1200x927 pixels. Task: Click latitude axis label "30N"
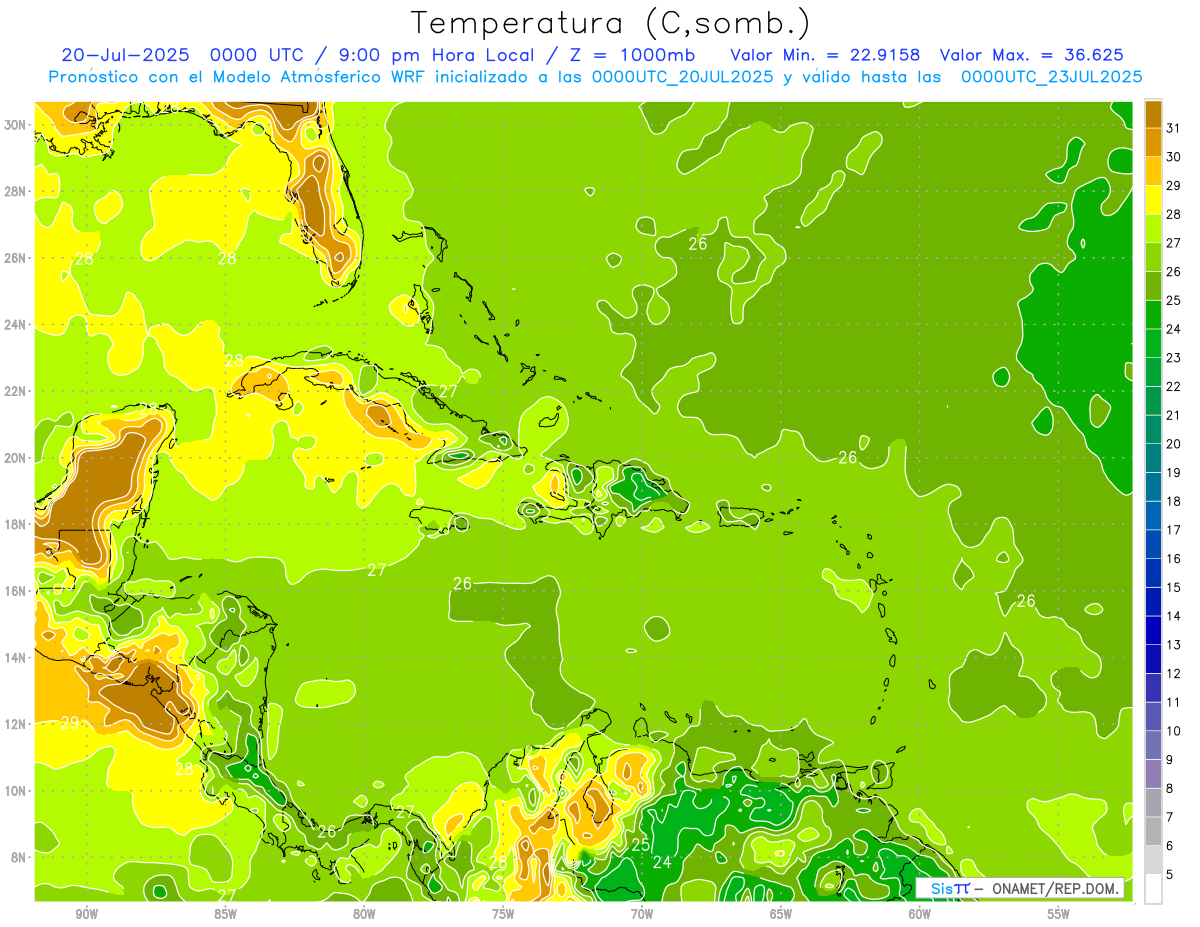click(17, 125)
